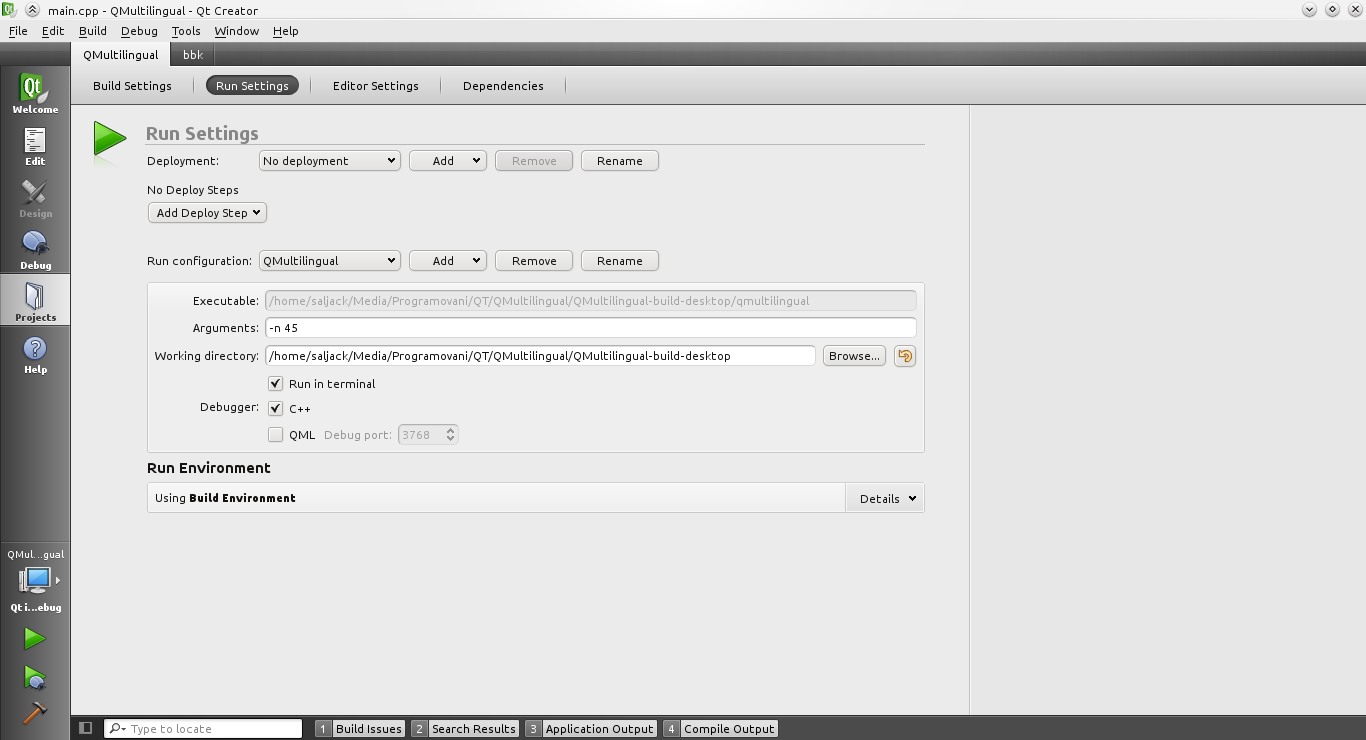The height and width of the screenshot is (740, 1366).
Task: Toggle sidebar icon in status bar
Action: point(86,728)
